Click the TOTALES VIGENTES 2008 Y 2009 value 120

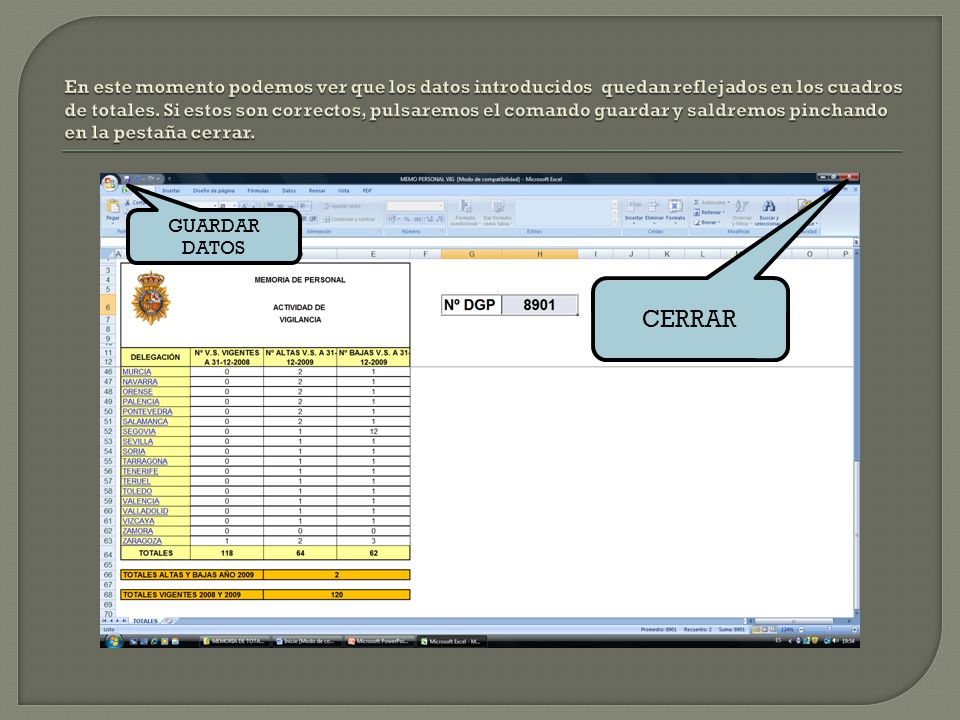click(337, 594)
